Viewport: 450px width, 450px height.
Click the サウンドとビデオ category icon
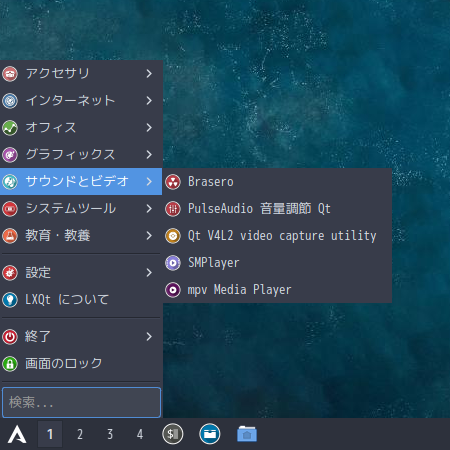10,182
